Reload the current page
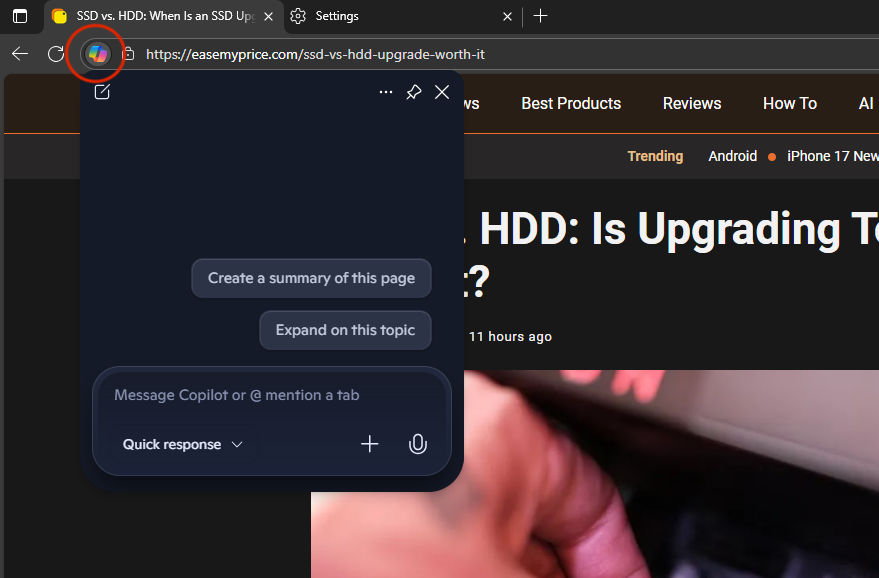 coord(55,54)
